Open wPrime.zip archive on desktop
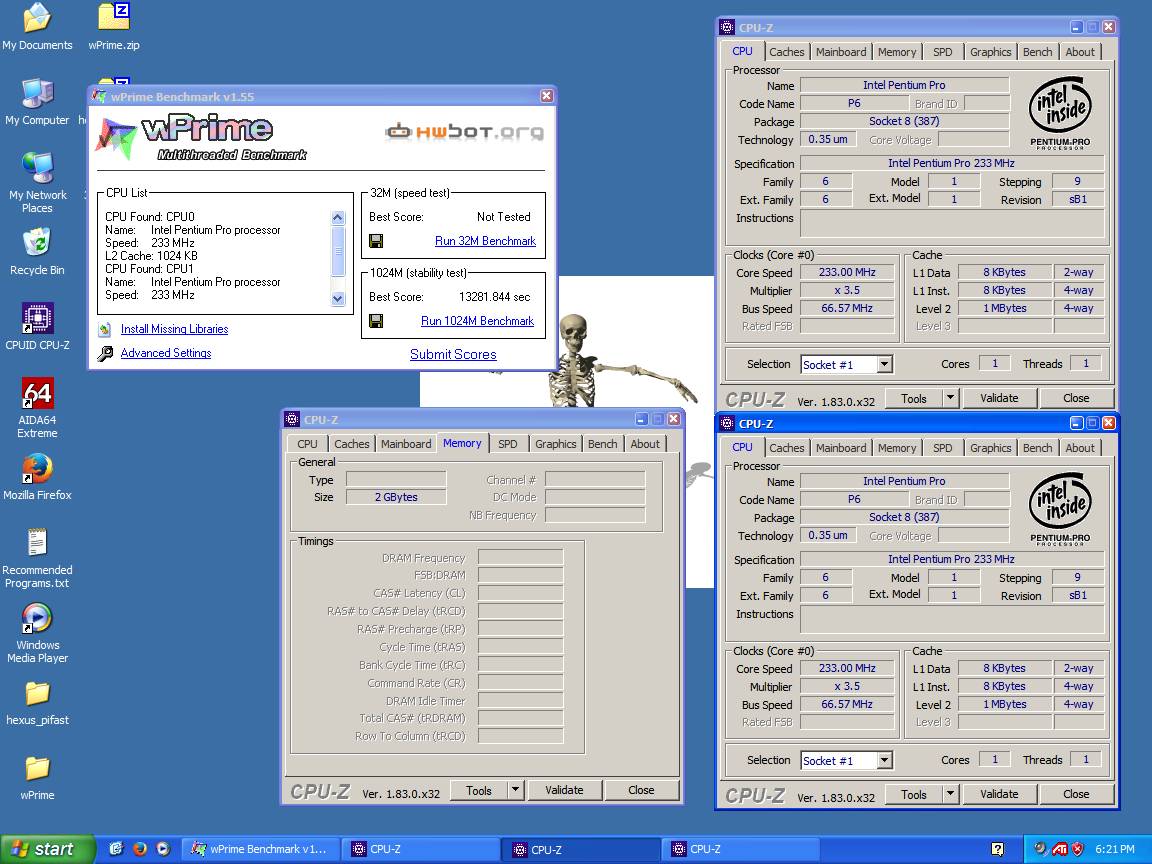The image size is (1152, 864). 114,26
